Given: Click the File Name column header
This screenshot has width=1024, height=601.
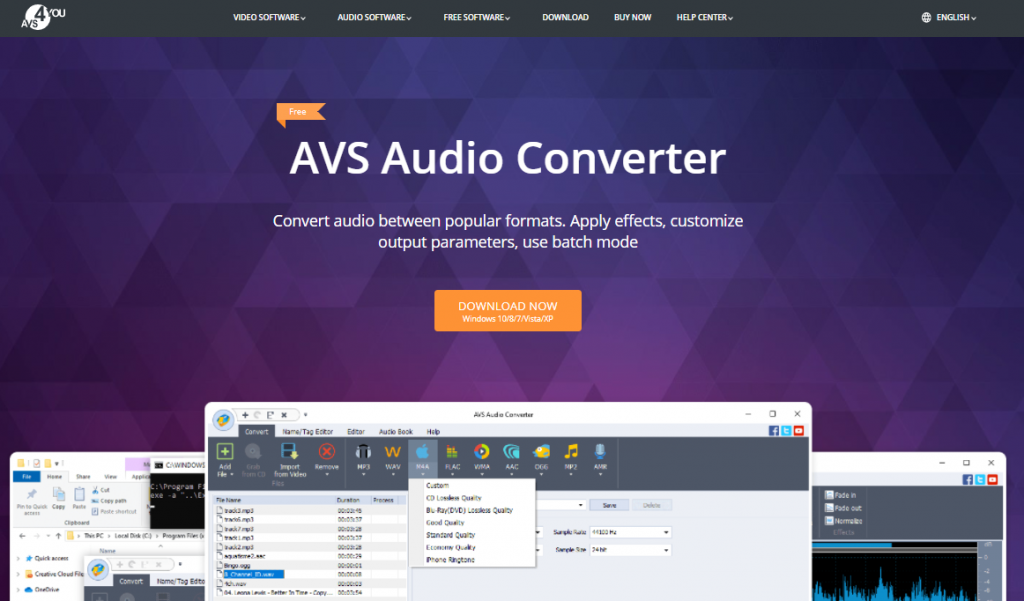Looking at the screenshot, I should click(x=274, y=500).
